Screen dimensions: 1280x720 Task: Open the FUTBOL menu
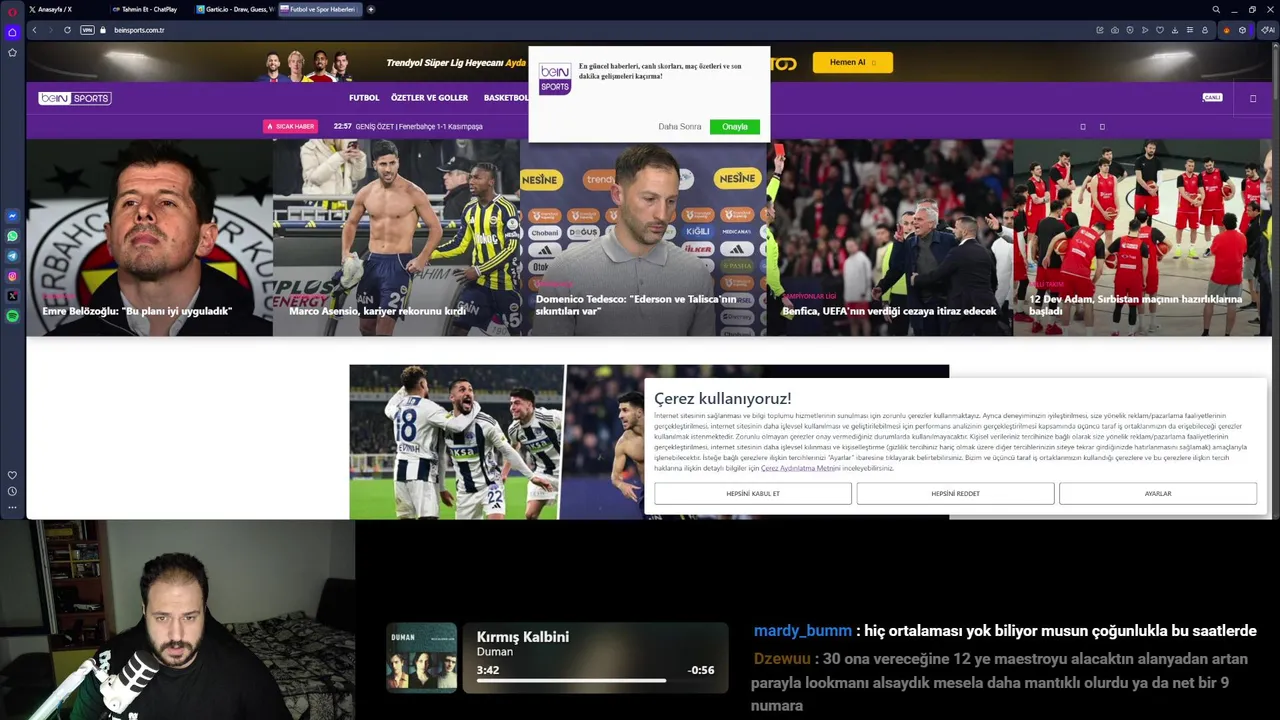point(364,98)
